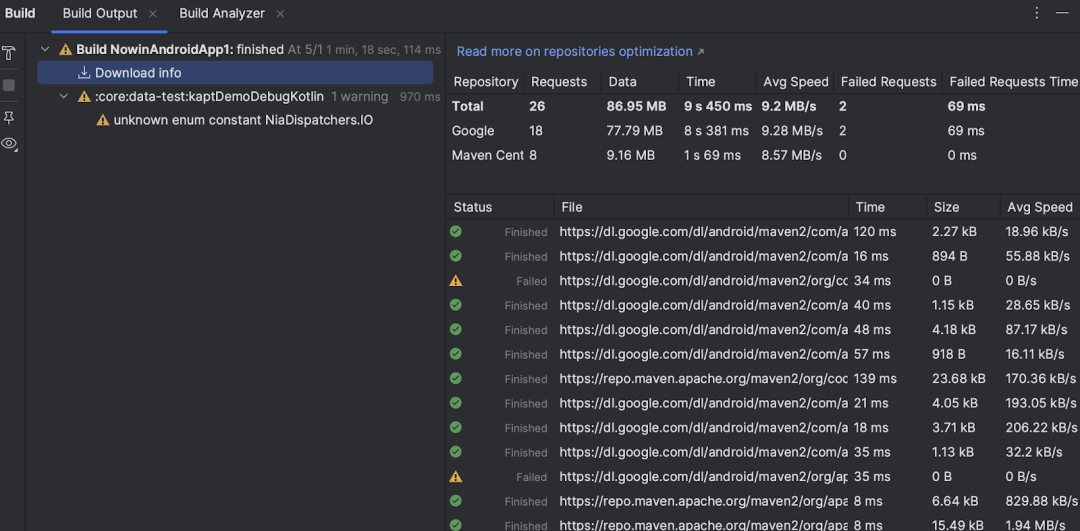The height and width of the screenshot is (531, 1080).
Task: Click the Status column header
Action: 473,207
